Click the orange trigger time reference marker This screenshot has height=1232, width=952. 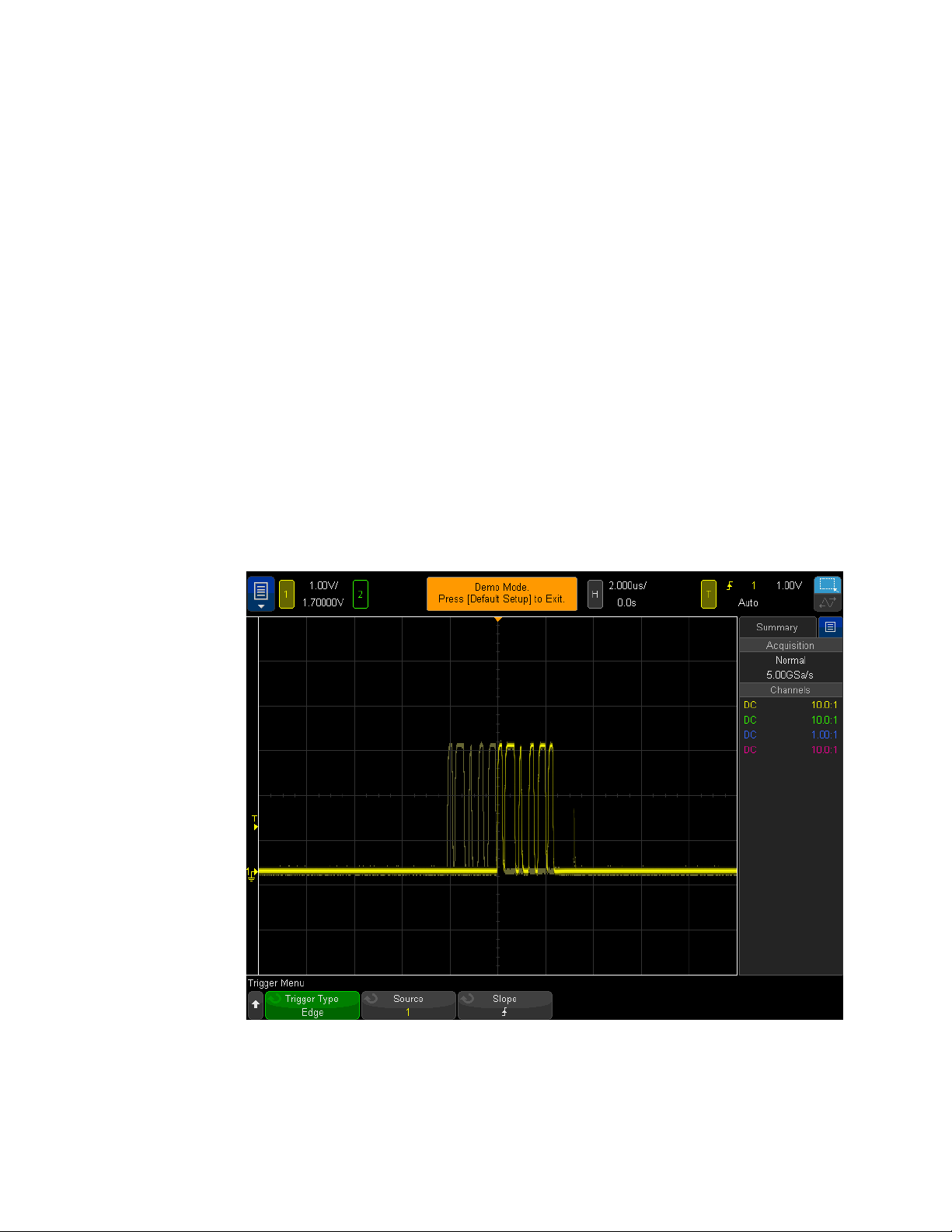click(498, 619)
